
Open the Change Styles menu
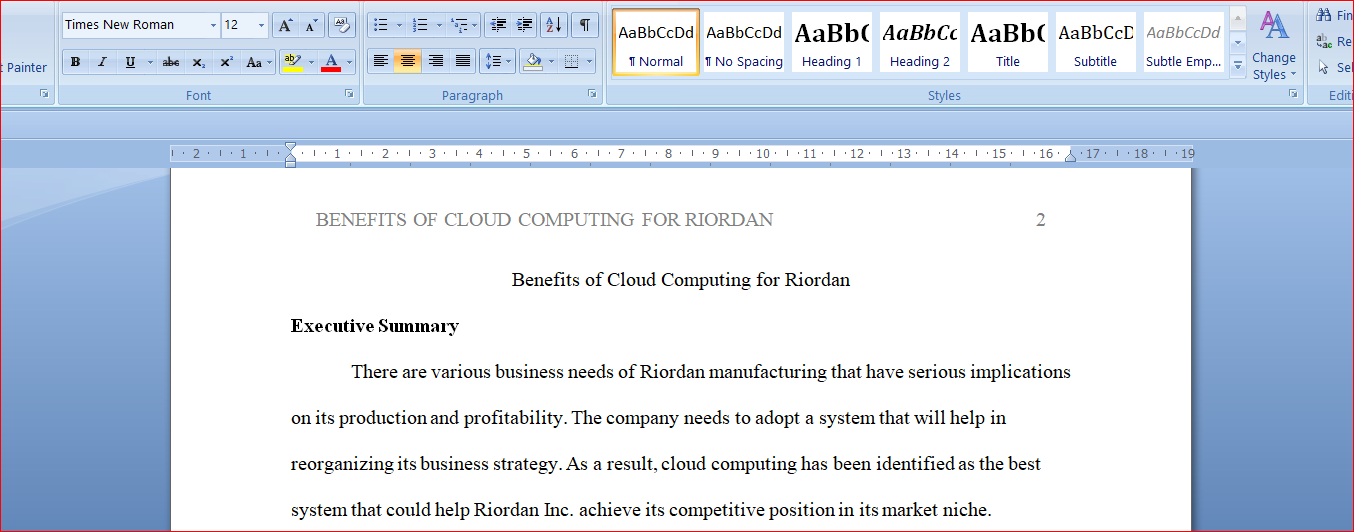coord(1274,45)
